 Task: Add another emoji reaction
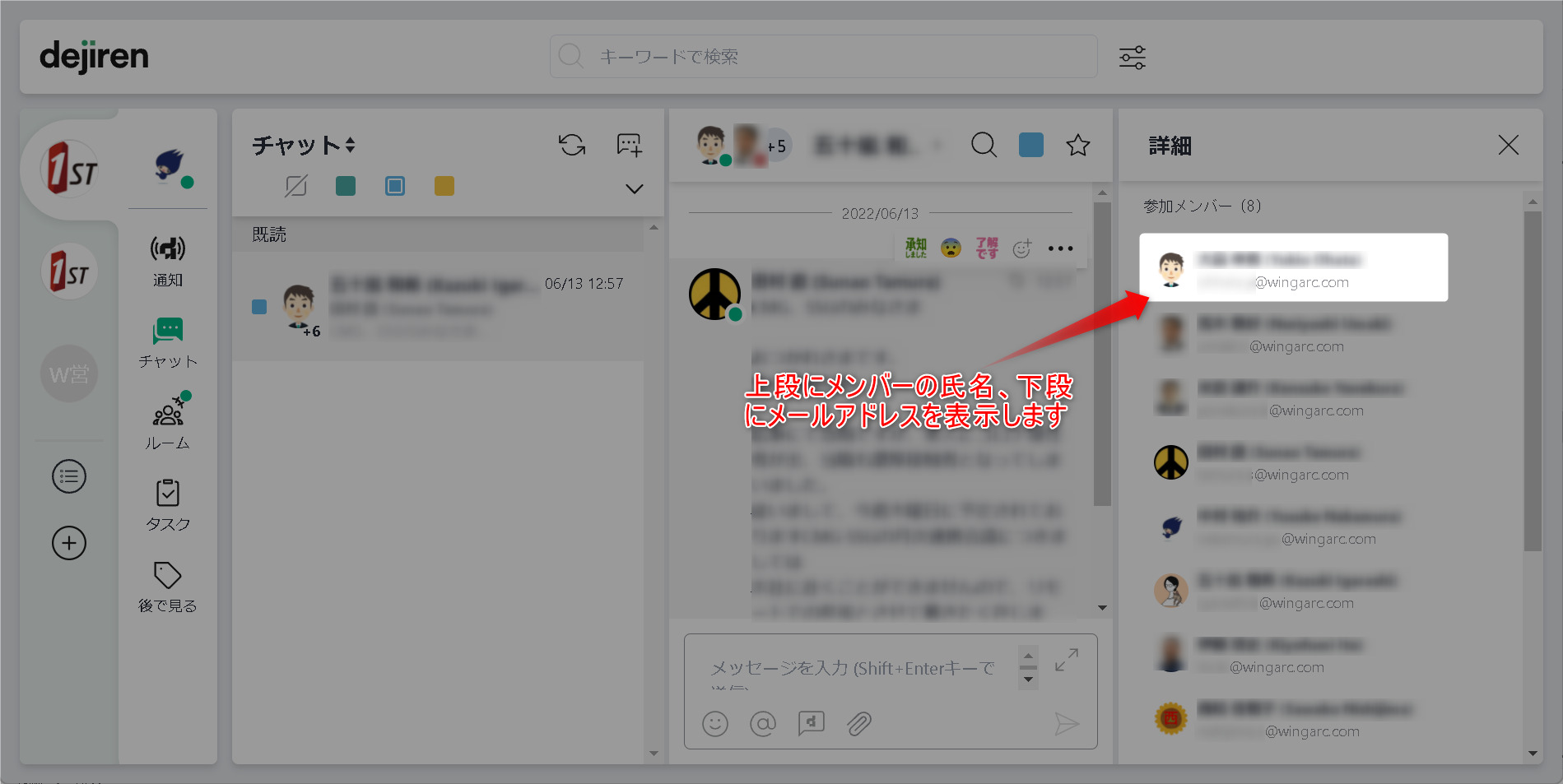[1022, 248]
